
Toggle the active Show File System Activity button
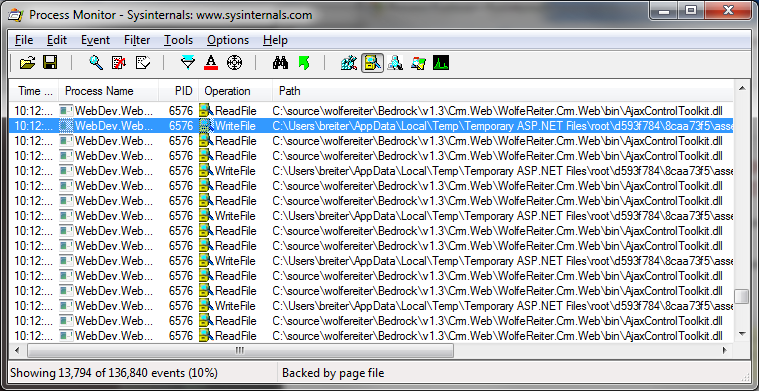click(372, 63)
